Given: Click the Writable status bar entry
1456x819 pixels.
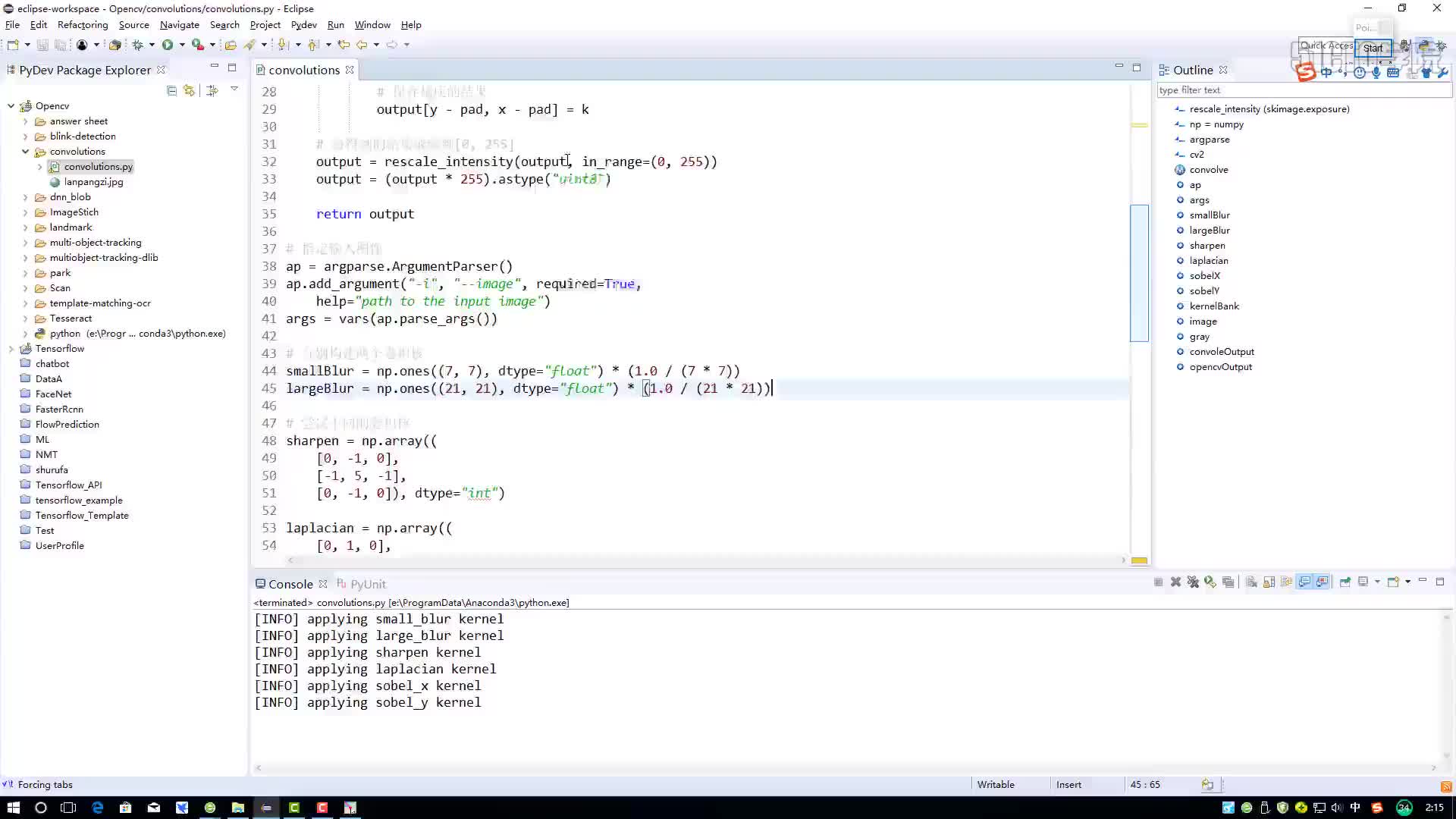Looking at the screenshot, I should pos(996,785).
